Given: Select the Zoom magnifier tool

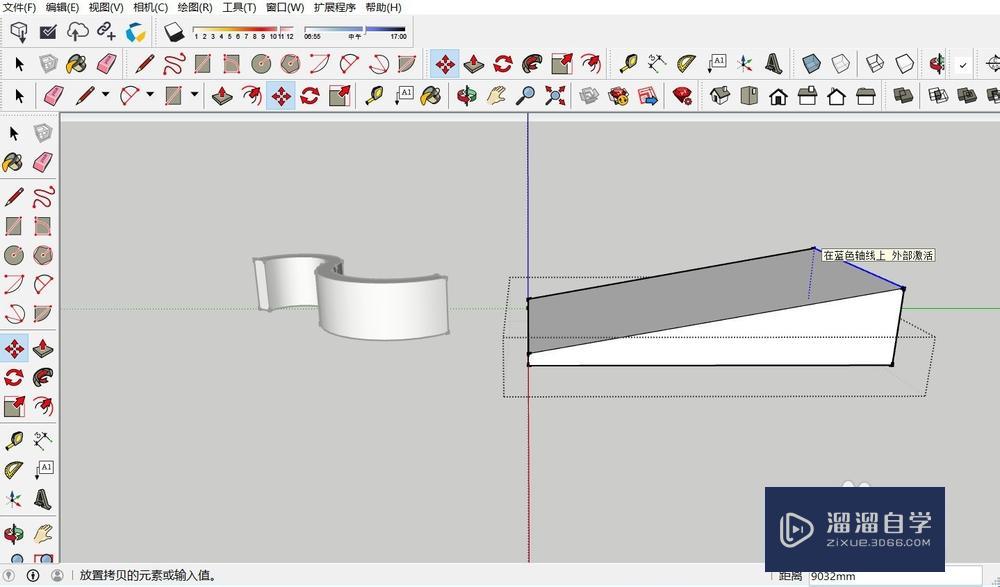Looking at the screenshot, I should (525, 96).
